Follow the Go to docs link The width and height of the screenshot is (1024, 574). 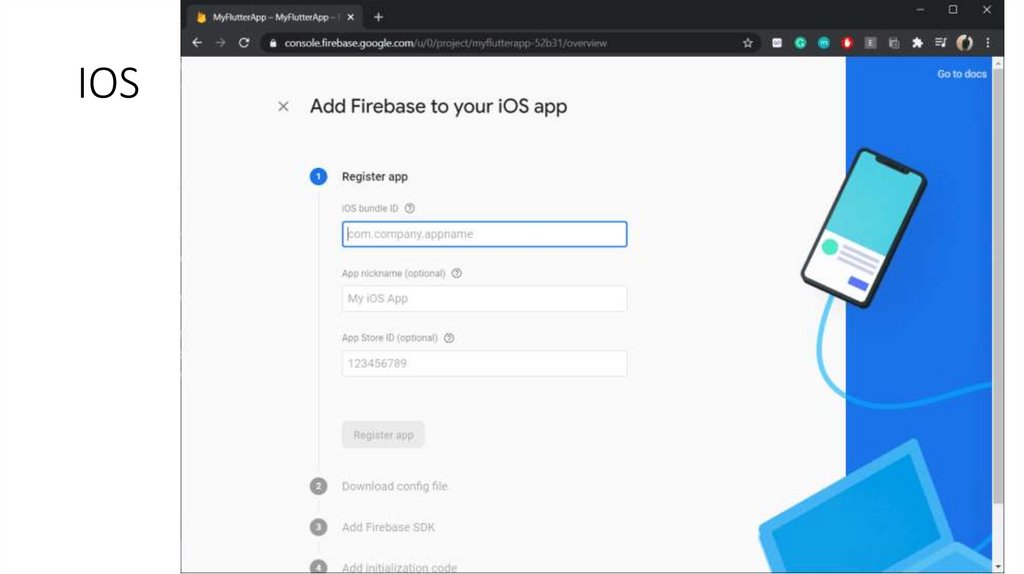tap(961, 74)
